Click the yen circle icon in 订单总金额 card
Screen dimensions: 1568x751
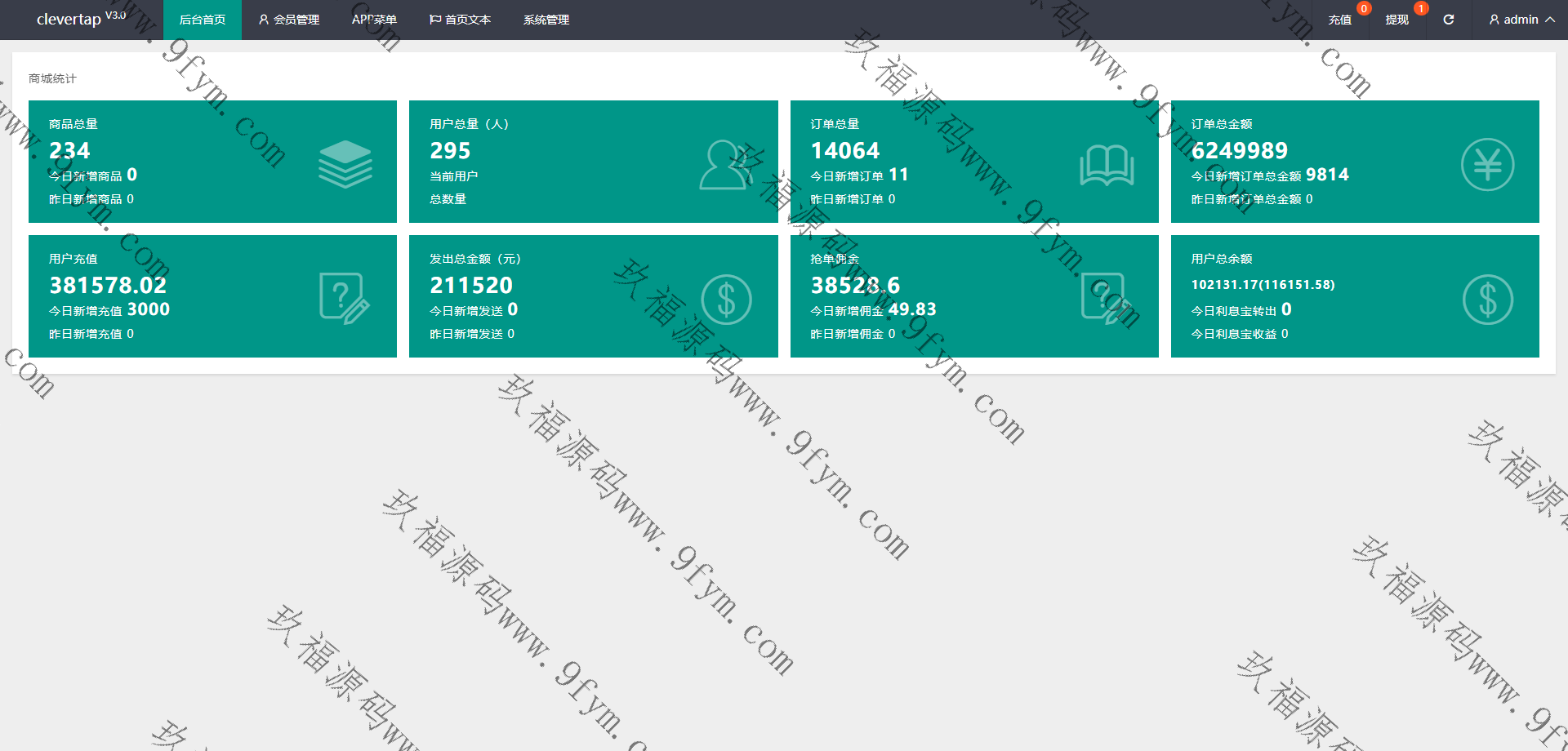(1487, 165)
